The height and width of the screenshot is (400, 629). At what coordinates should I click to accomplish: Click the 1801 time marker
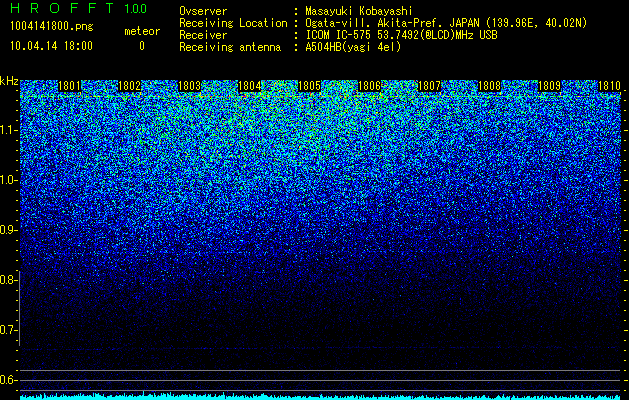(69, 86)
